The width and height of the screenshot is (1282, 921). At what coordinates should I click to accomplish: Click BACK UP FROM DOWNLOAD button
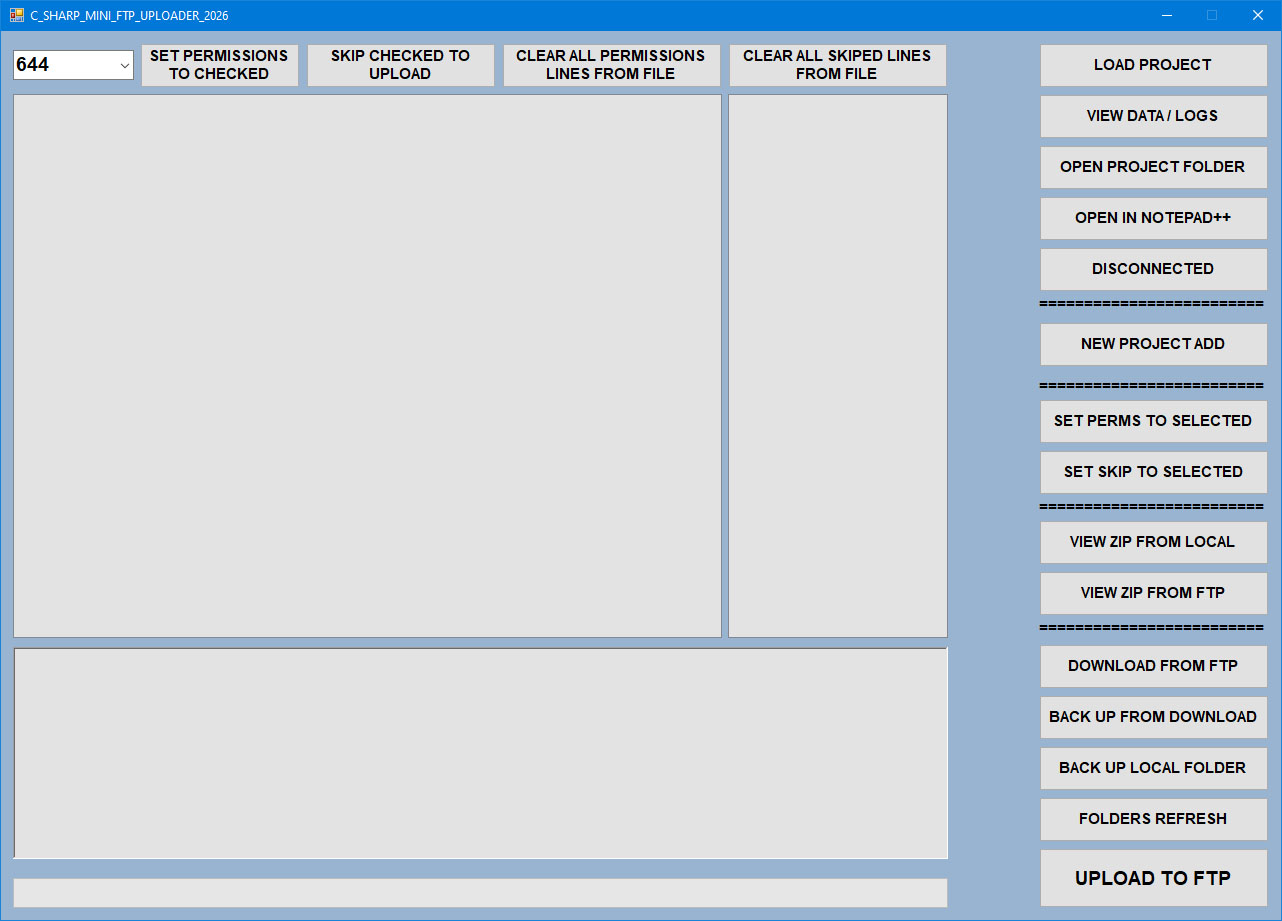[1153, 717]
